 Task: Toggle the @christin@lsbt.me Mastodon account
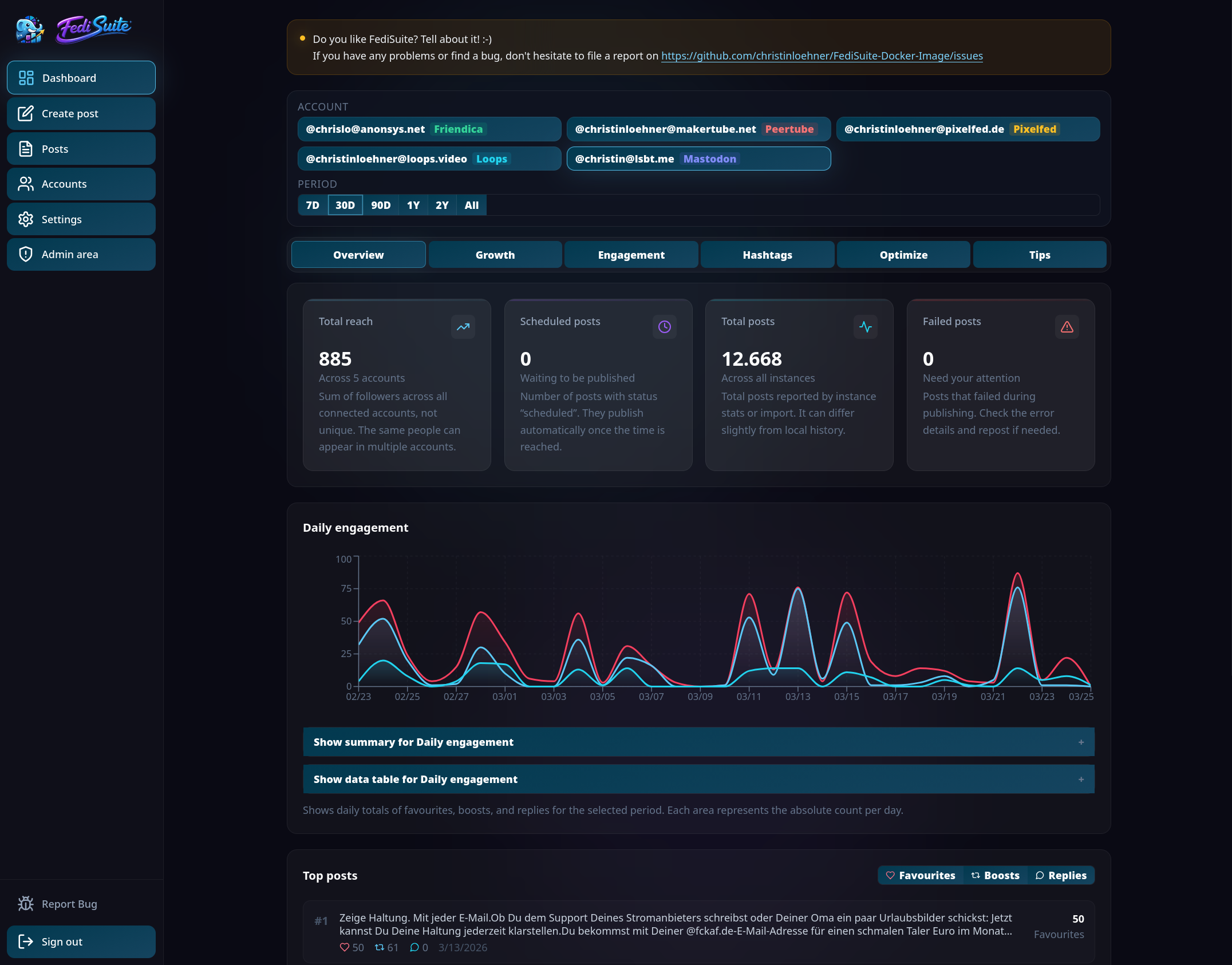pos(698,159)
